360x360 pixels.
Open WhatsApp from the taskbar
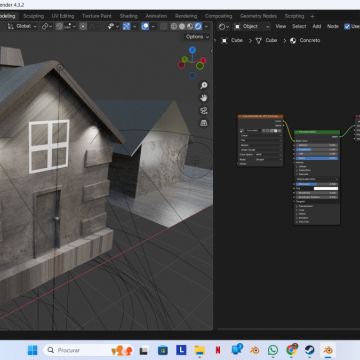coord(273,350)
